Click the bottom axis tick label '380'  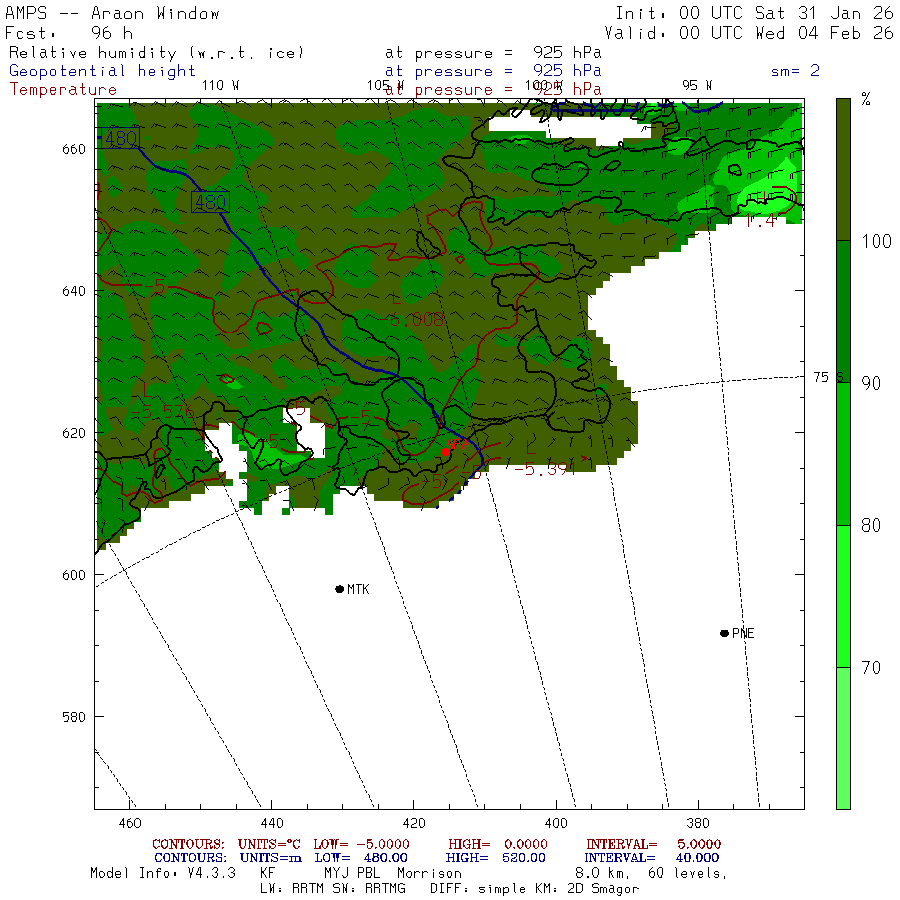point(698,823)
